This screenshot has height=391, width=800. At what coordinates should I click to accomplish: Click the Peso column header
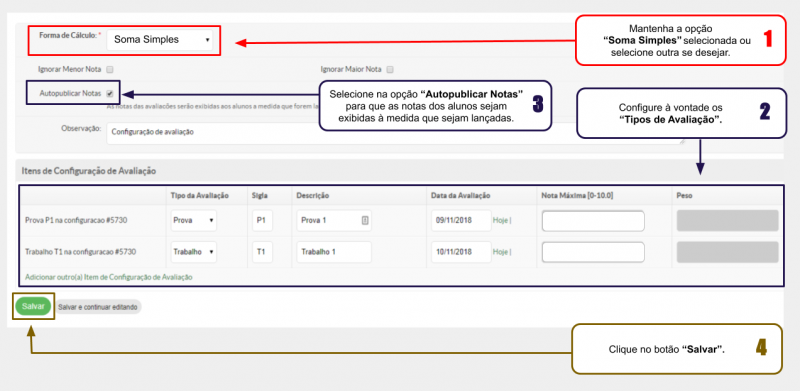coord(684,196)
